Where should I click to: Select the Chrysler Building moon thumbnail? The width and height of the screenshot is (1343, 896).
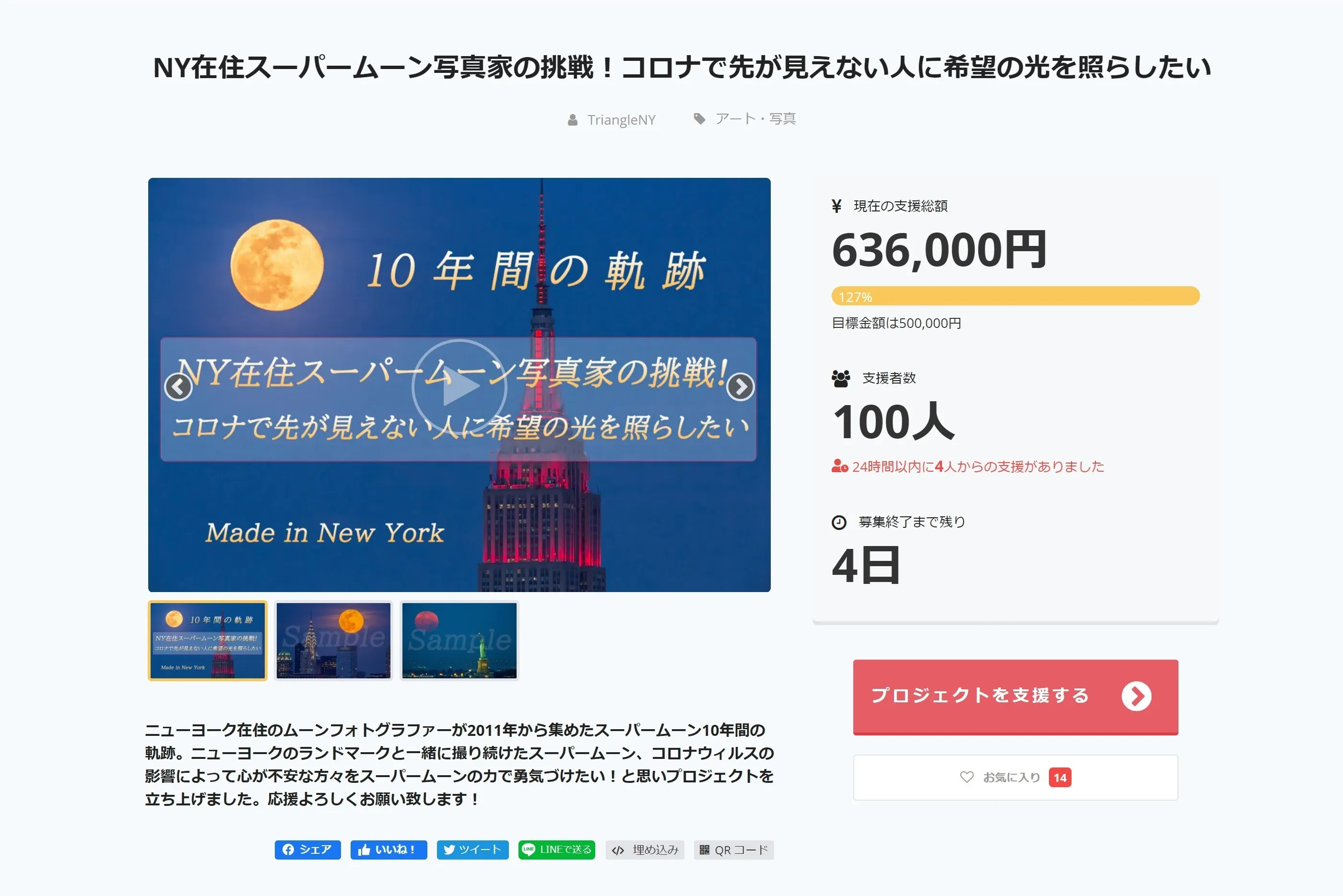click(x=333, y=640)
